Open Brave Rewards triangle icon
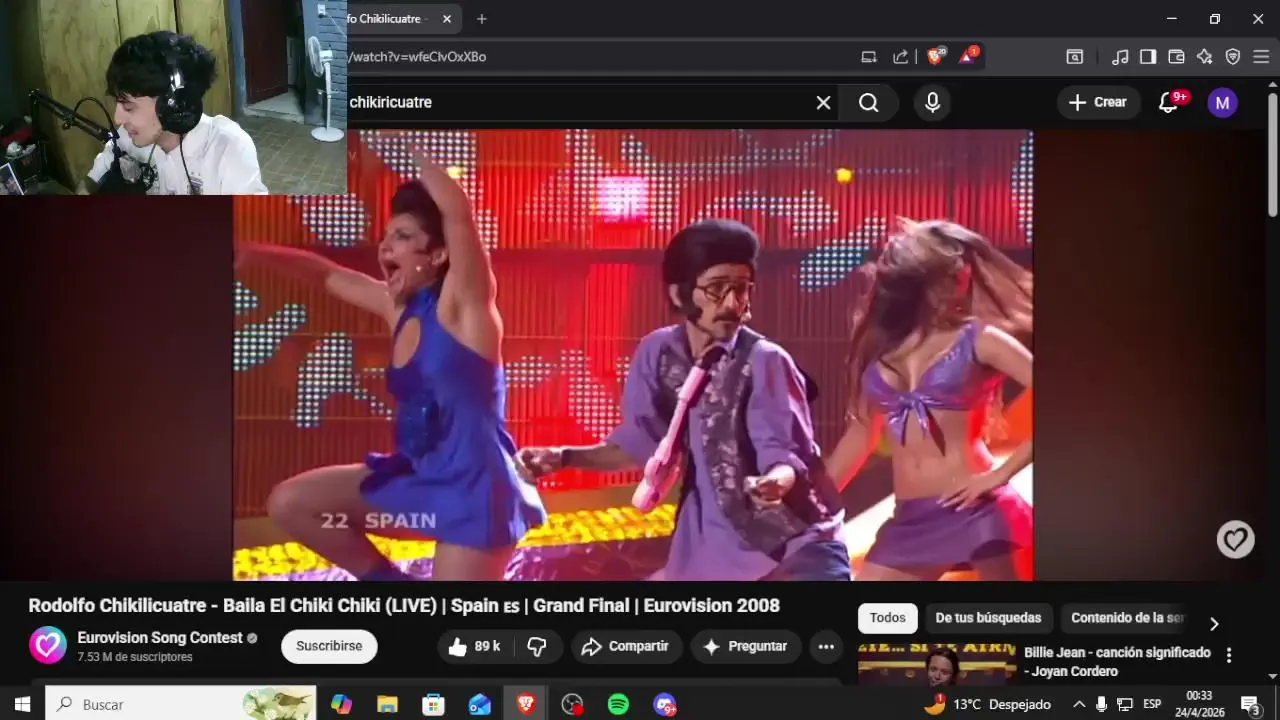Image resolution: width=1280 pixels, height=720 pixels. tap(968, 56)
